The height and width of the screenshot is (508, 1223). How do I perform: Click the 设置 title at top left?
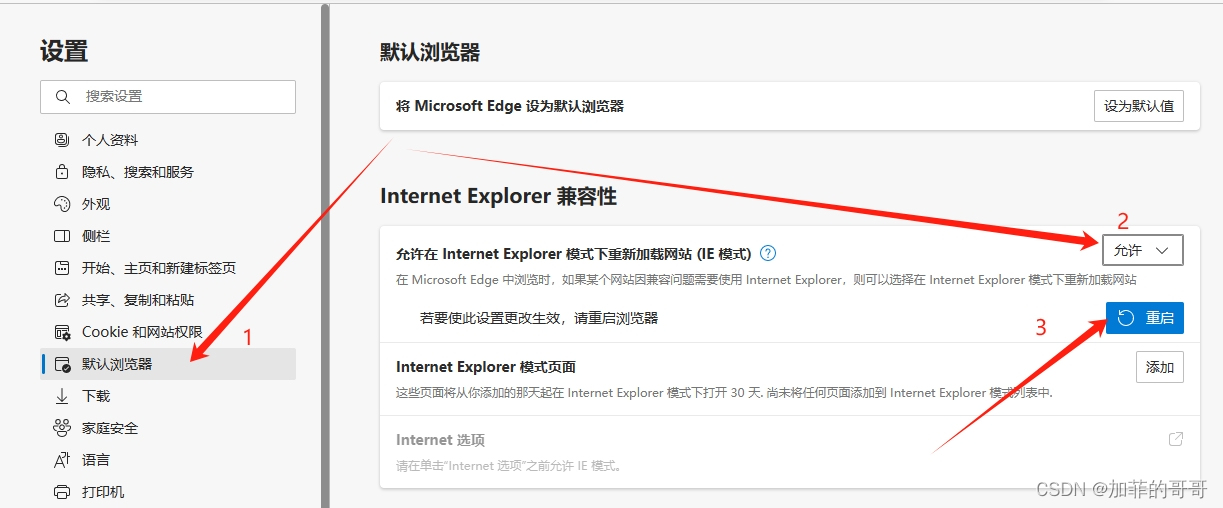(64, 51)
